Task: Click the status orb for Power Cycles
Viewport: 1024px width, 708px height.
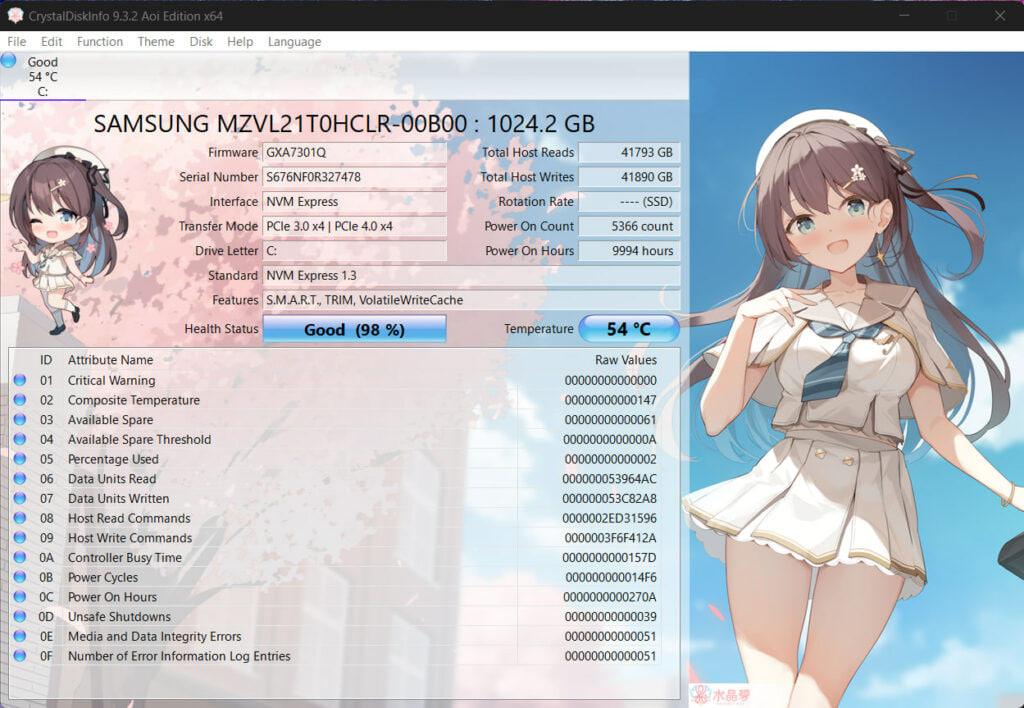Action: coord(20,577)
